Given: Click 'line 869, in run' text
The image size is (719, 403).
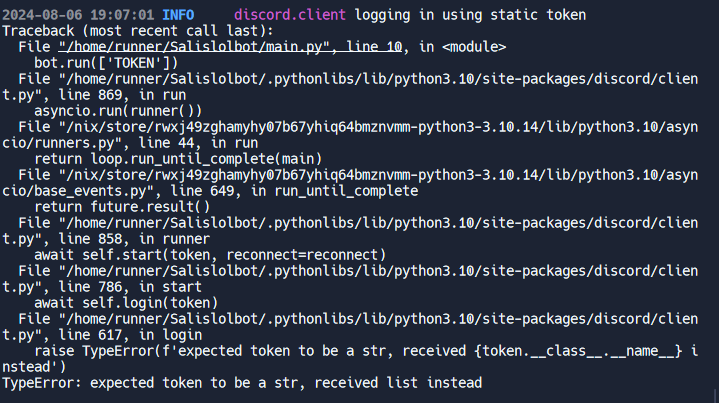Looking at the screenshot, I should tap(122, 95).
